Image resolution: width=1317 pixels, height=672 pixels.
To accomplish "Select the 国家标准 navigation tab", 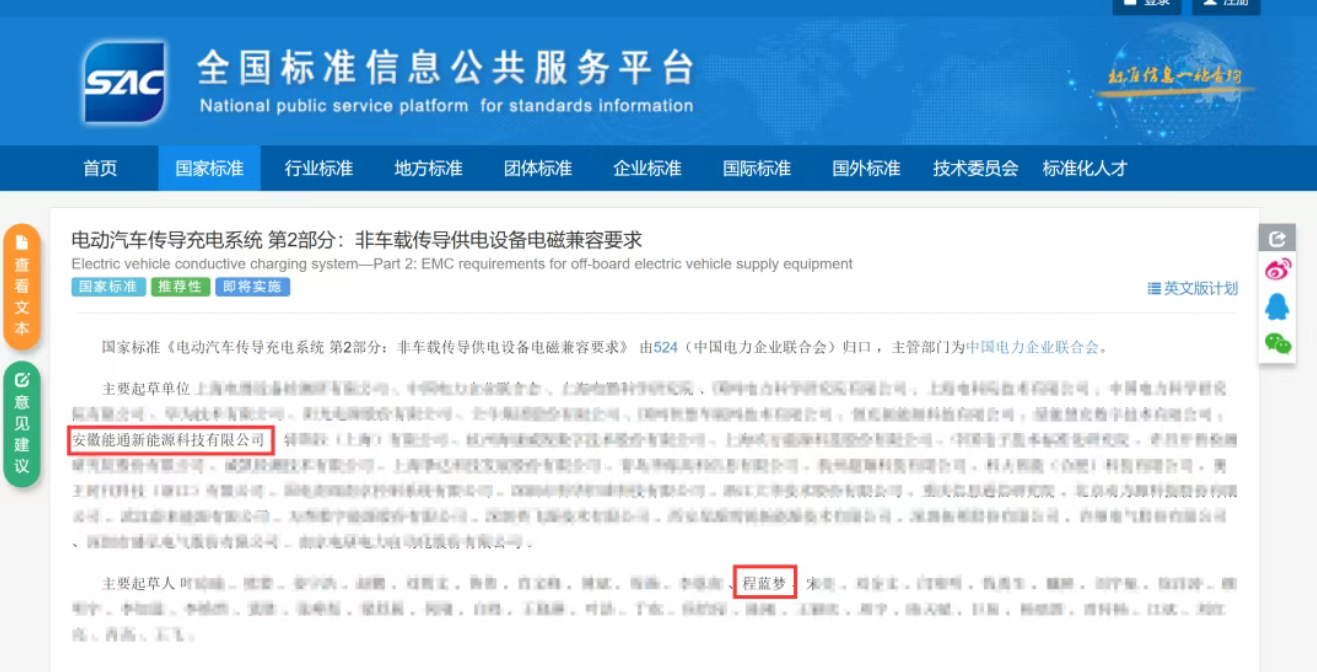I will point(209,168).
